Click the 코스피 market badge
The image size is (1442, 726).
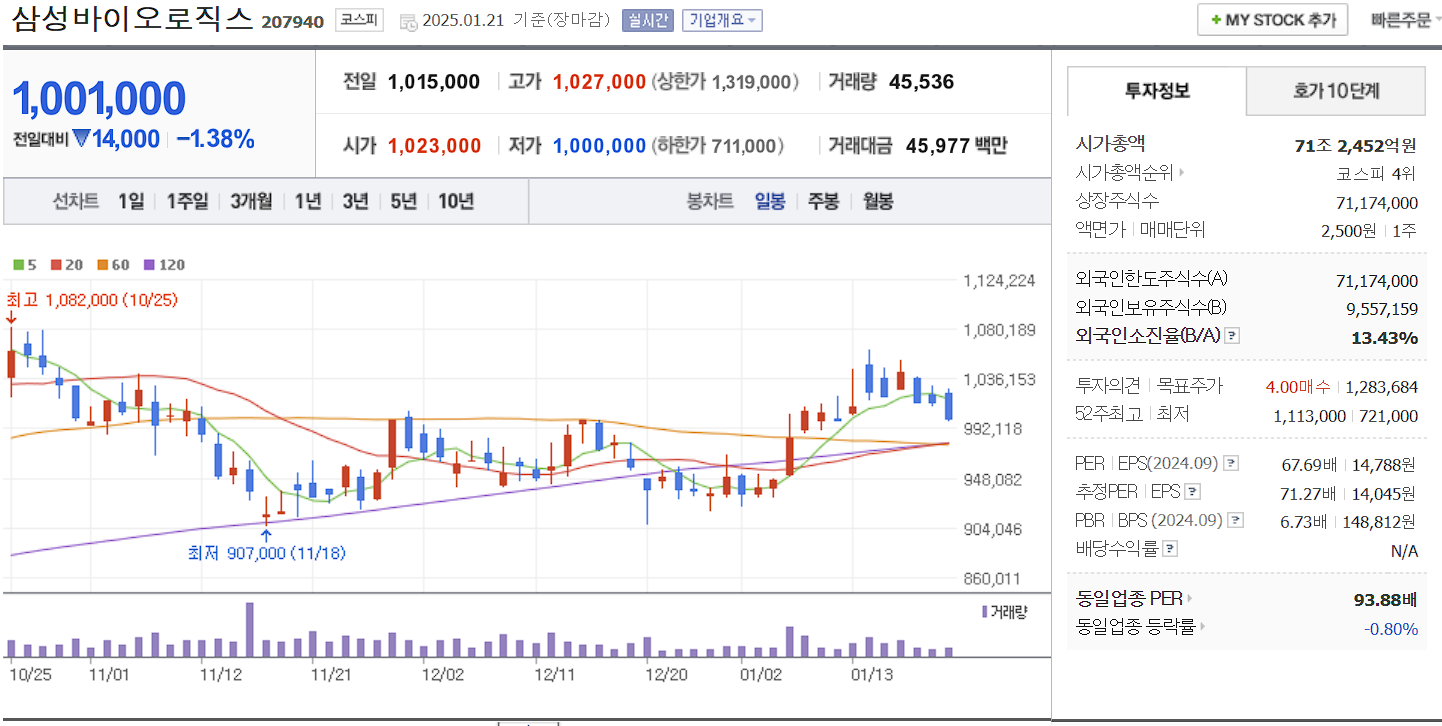[360, 19]
